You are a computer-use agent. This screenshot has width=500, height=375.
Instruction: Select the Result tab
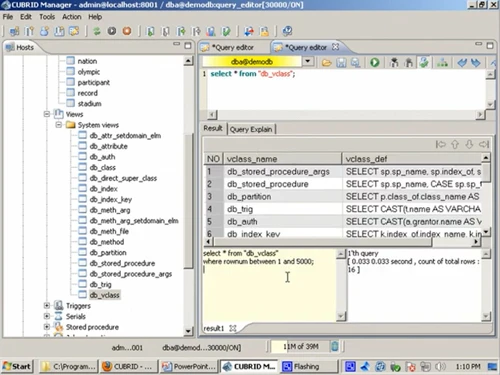click(x=213, y=128)
